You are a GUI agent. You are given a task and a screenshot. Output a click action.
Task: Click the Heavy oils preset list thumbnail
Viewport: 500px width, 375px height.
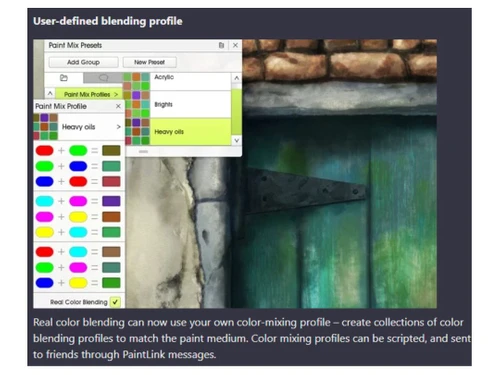(136, 132)
